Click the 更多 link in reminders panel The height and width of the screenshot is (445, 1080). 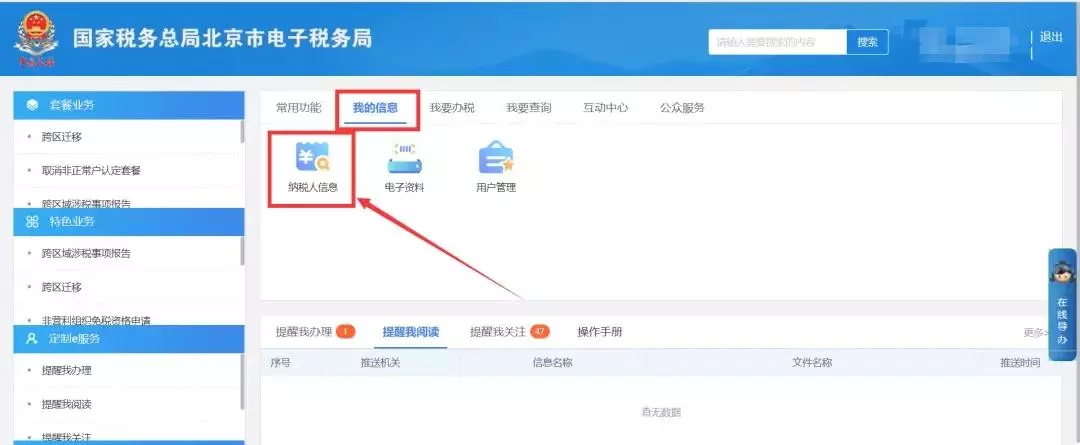pyautogui.click(x=1036, y=333)
